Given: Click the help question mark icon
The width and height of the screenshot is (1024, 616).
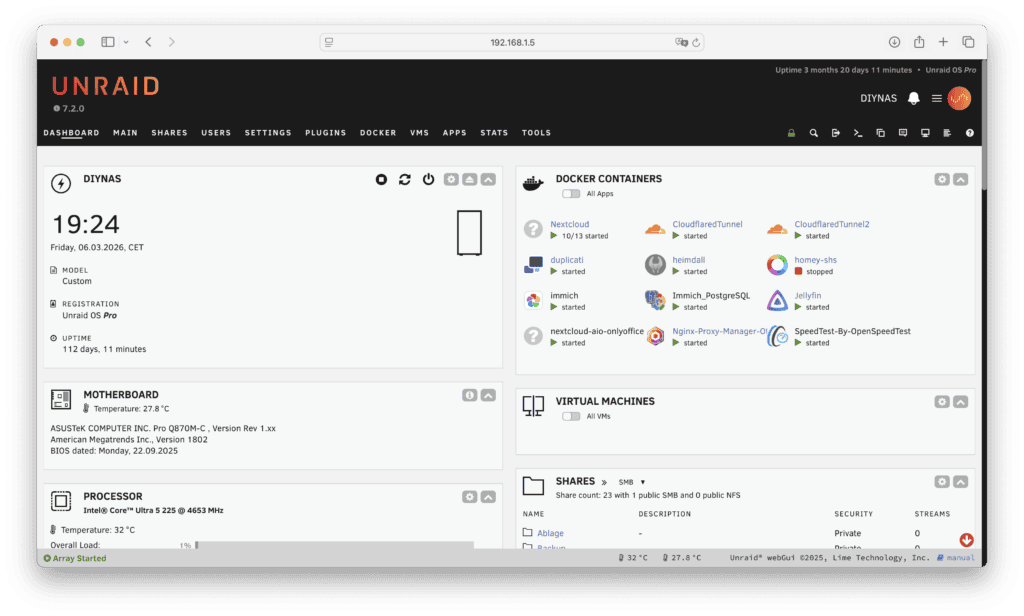Looking at the screenshot, I should (x=969, y=133).
